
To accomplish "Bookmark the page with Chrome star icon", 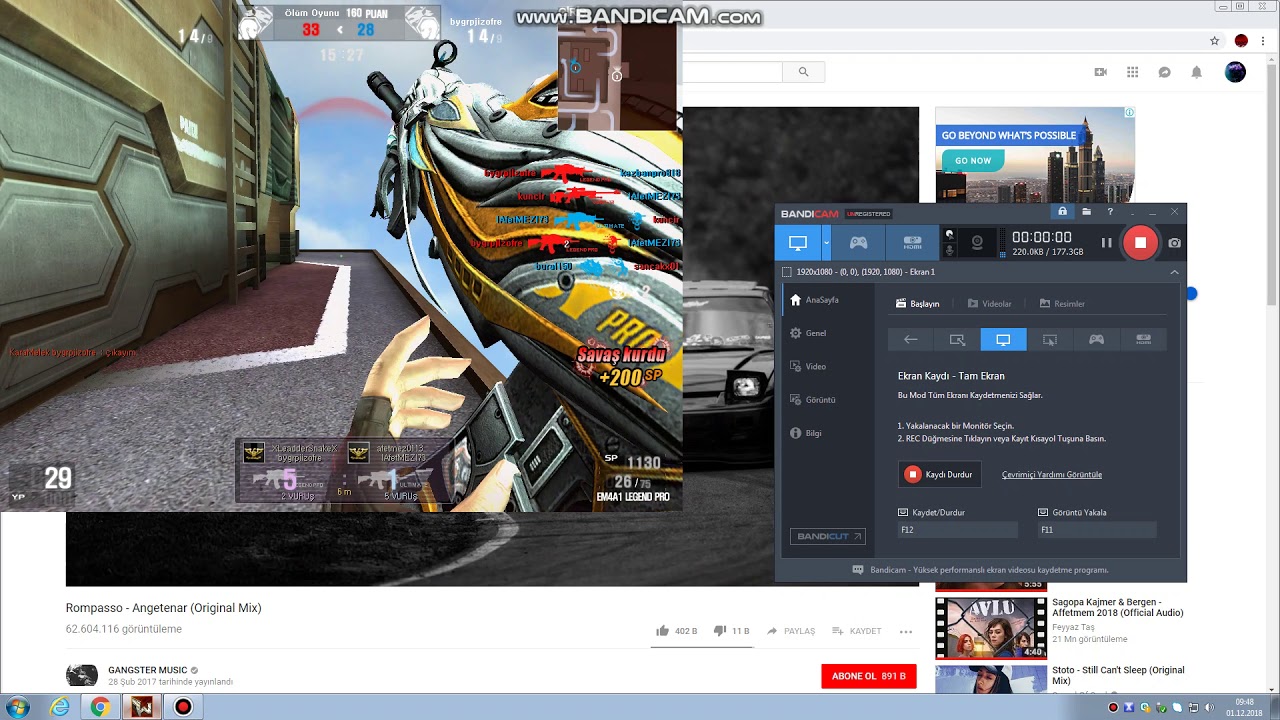I will click(1214, 41).
